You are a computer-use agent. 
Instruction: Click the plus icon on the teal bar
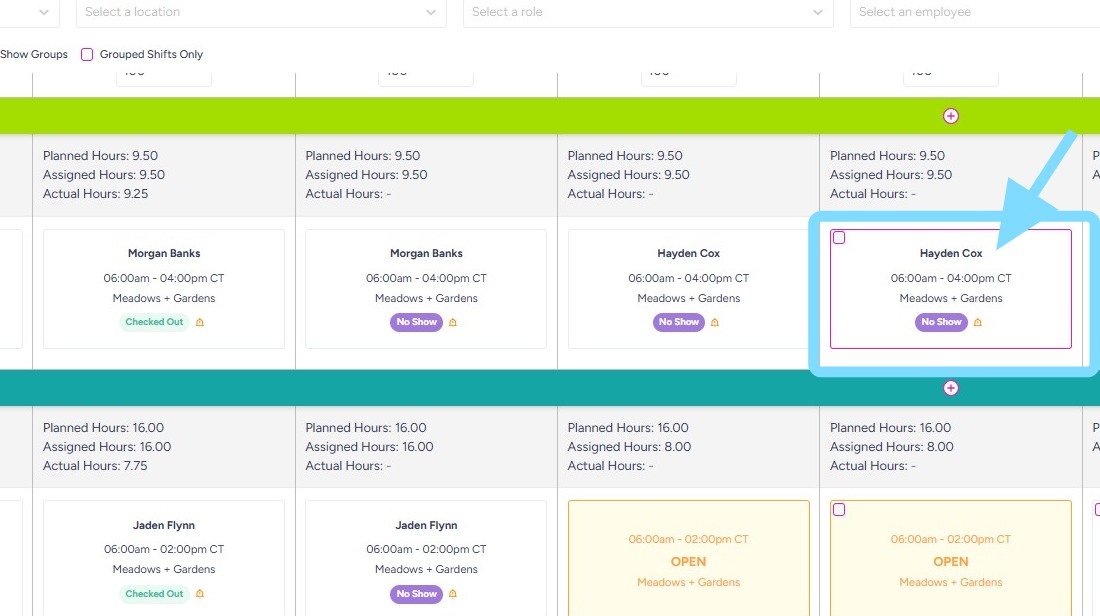(950, 388)
